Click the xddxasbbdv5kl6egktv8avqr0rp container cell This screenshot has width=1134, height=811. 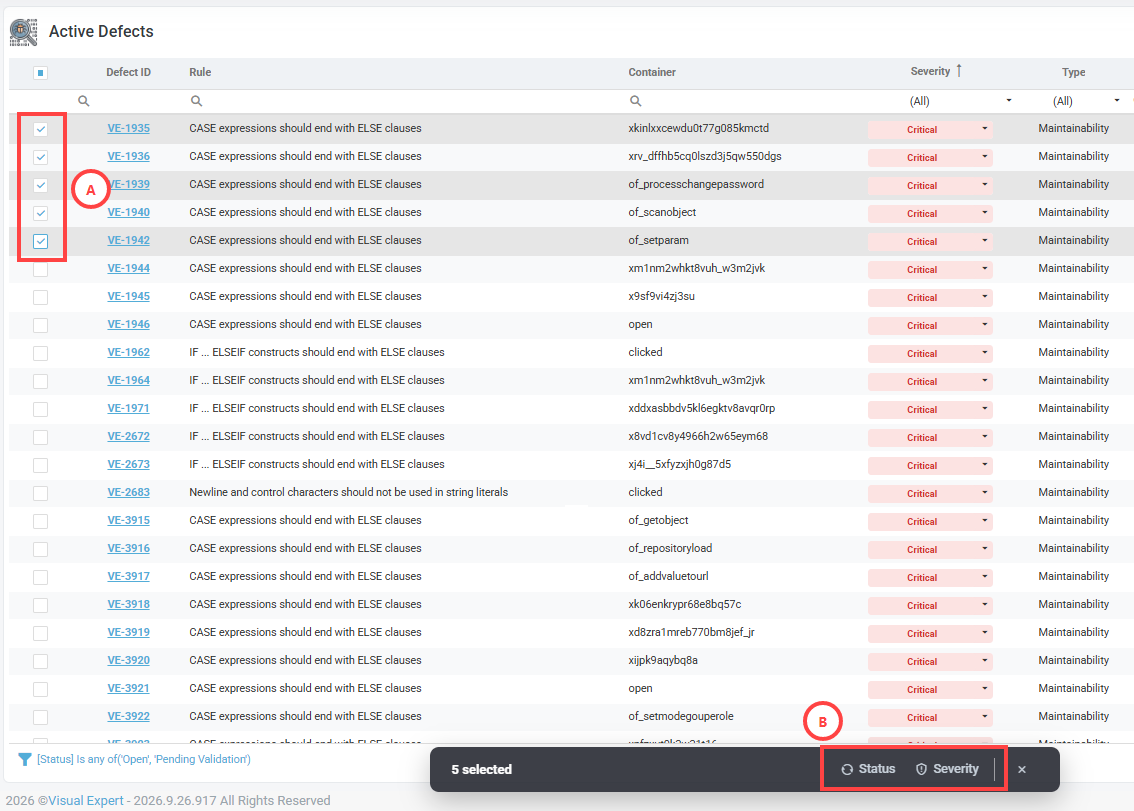click(702, 409)
